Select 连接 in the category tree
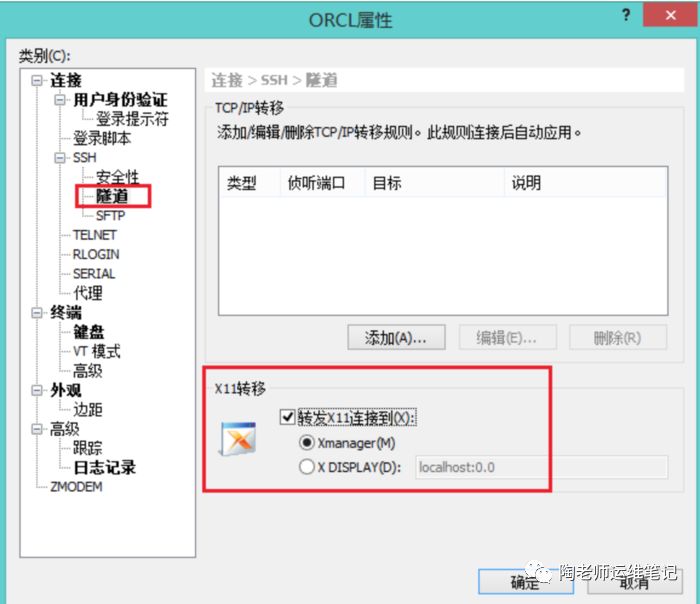The image size is (700, 604). point(66,80)
